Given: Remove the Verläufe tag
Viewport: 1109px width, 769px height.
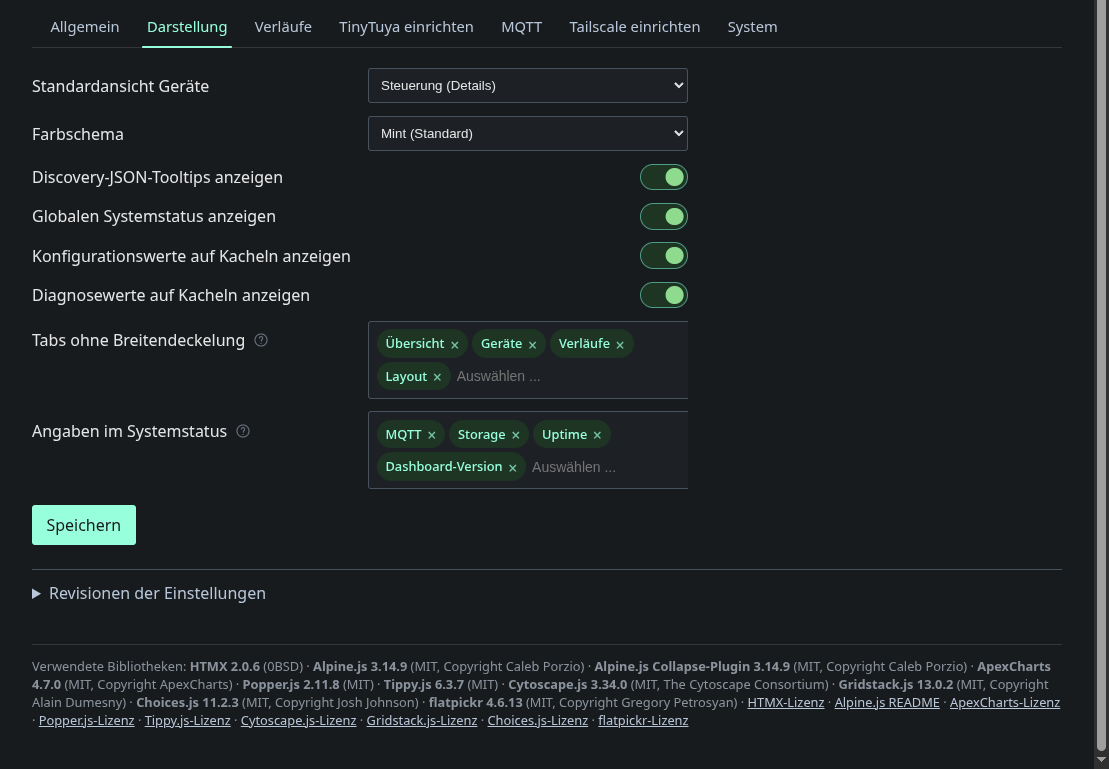Looking at the screenshot, I should [620, 345].
